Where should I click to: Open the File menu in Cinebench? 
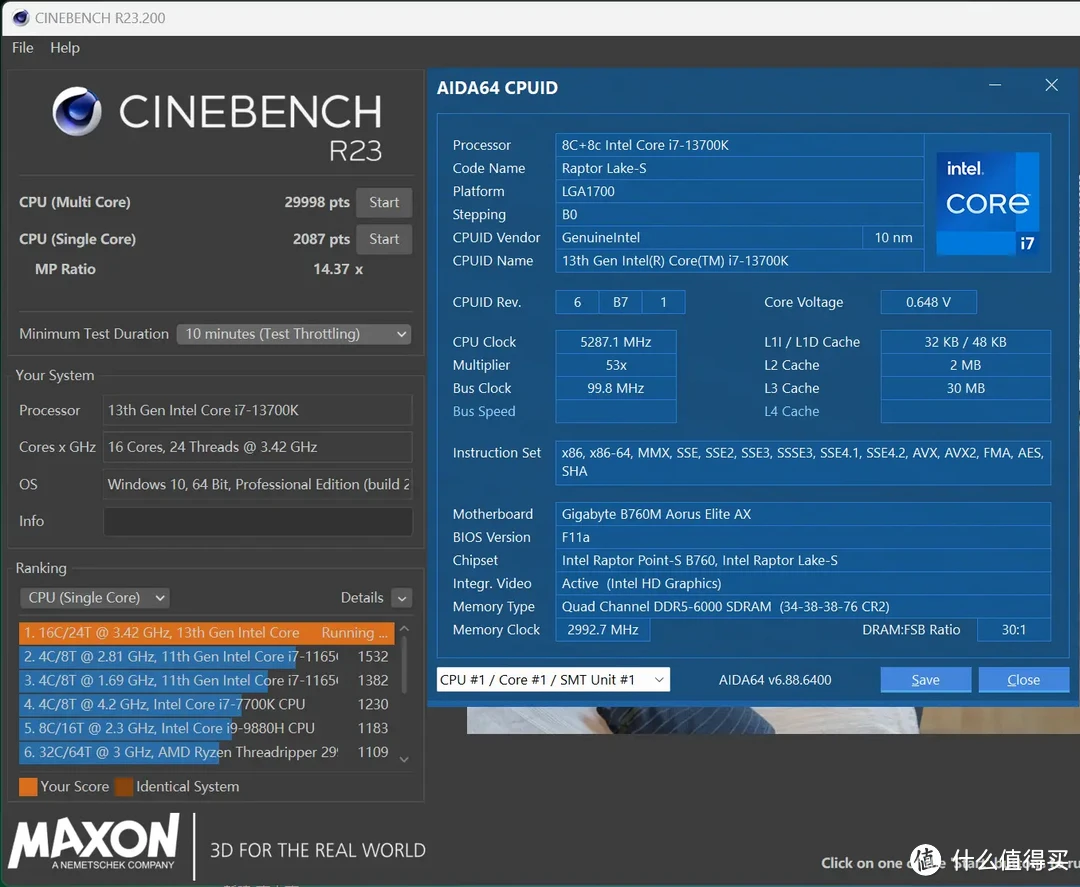23,48
